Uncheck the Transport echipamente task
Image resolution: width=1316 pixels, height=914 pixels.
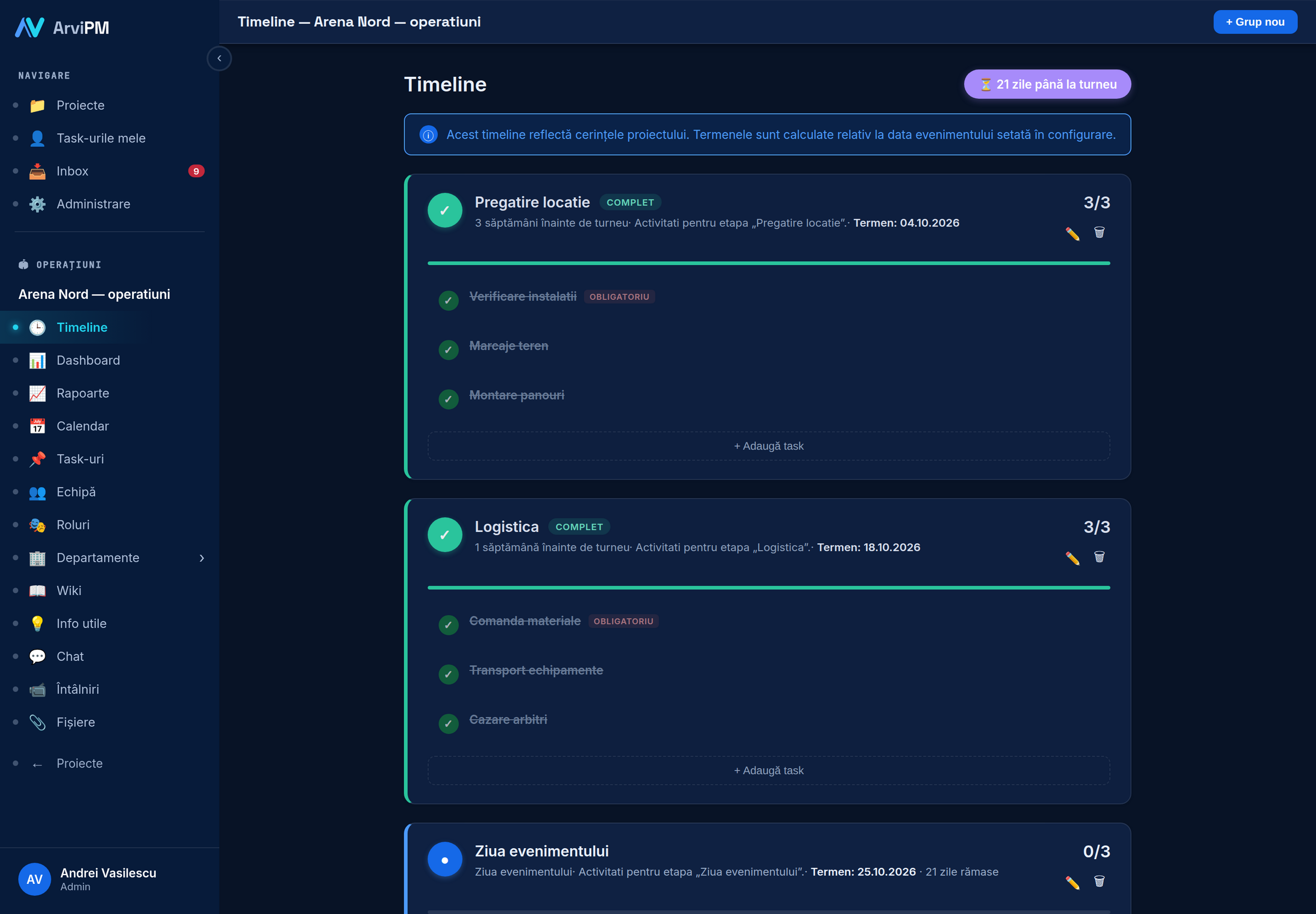[x=449, y=674]
